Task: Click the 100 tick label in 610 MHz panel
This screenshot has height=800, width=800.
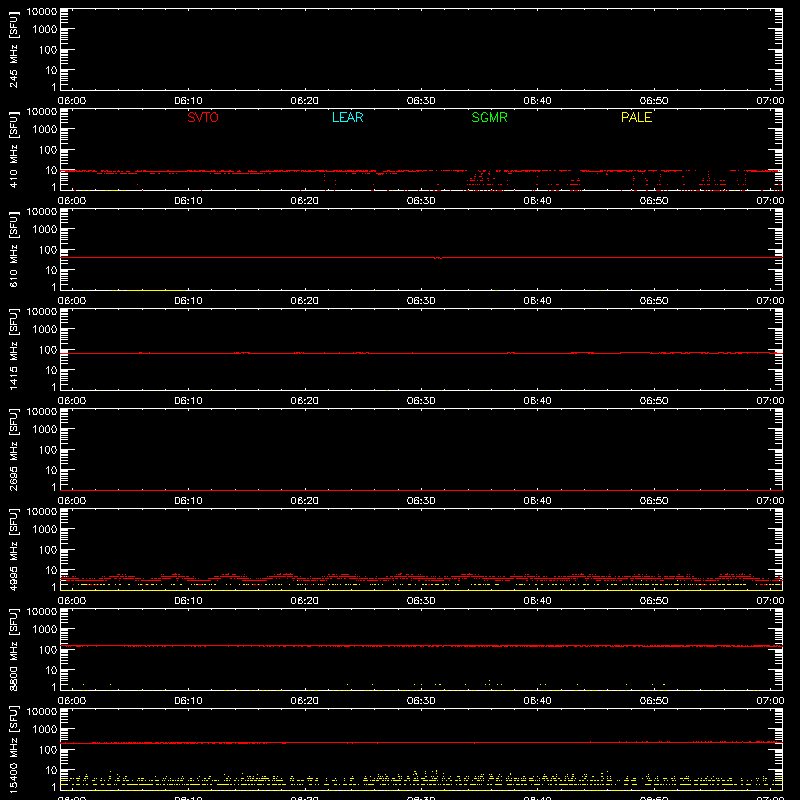Action: point(48,250)
